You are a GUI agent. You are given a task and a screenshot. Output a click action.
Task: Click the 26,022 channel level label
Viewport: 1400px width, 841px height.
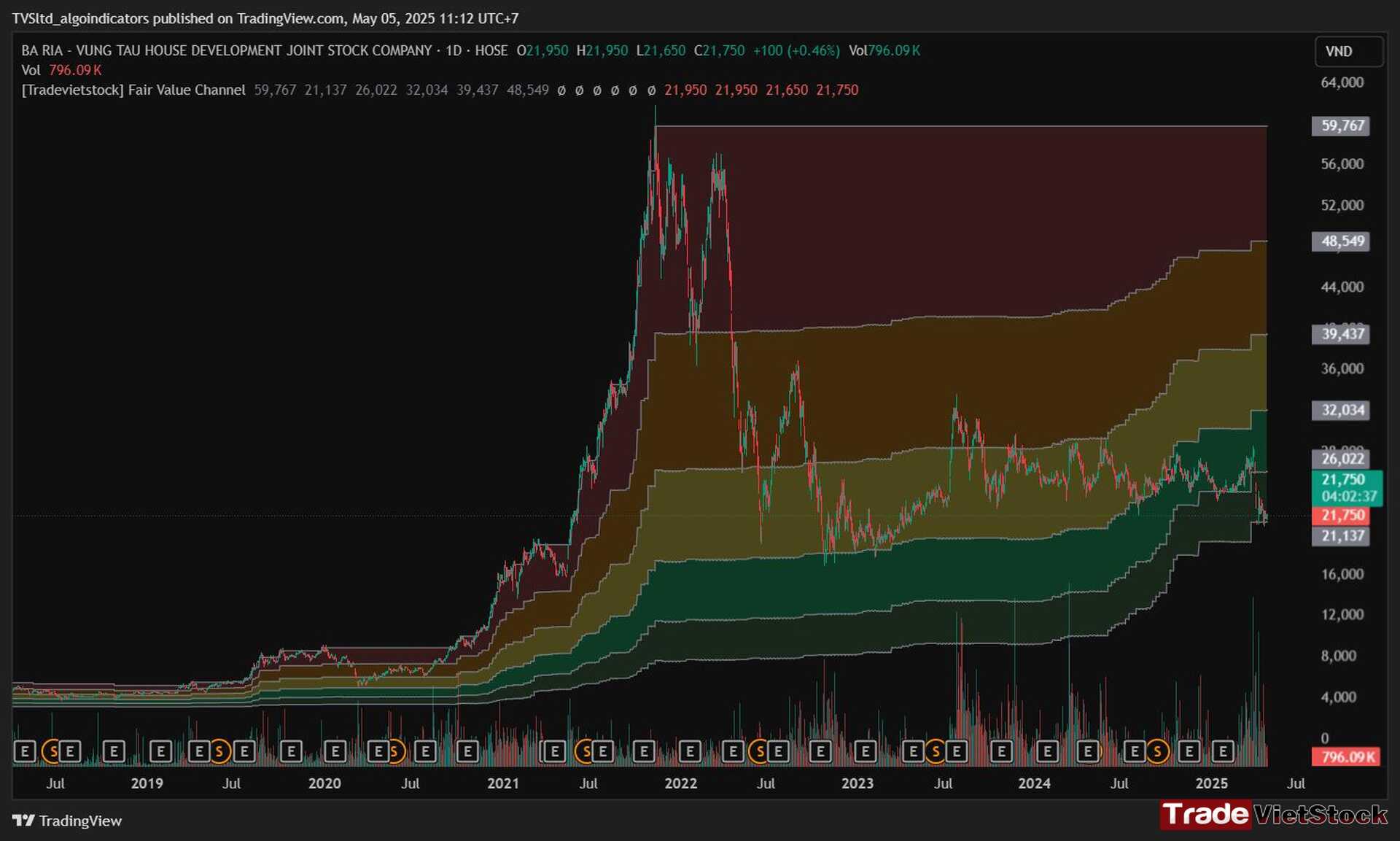pos(1342,459)
